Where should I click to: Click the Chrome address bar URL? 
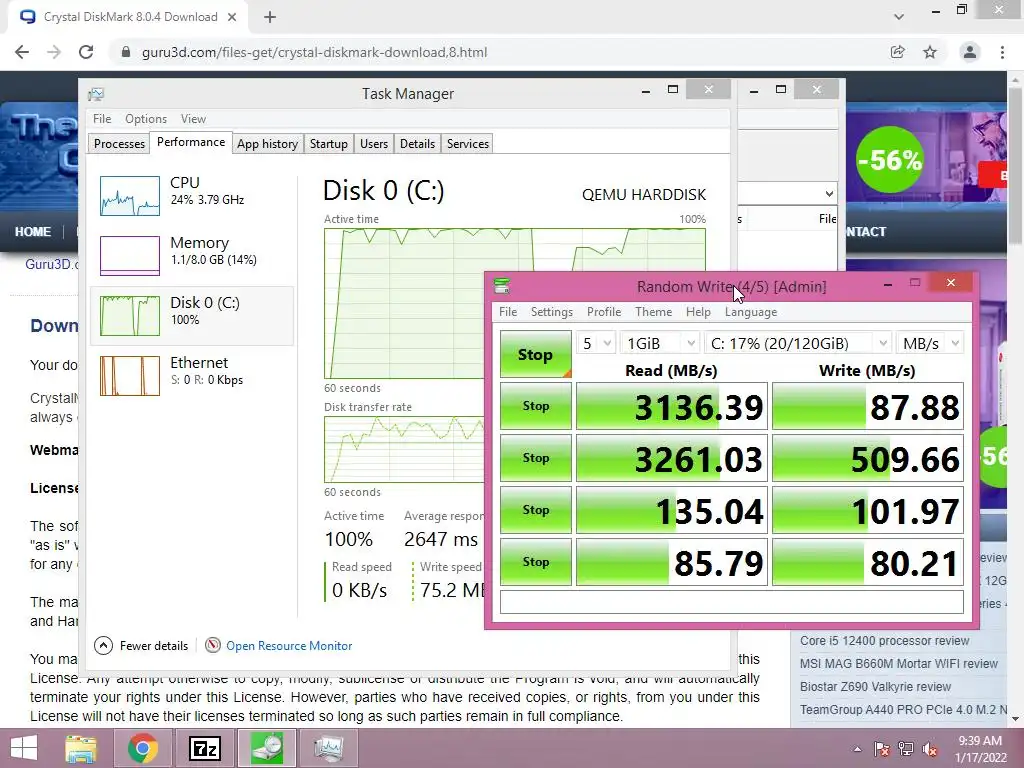pyautogui.click(x=314, y=52)
